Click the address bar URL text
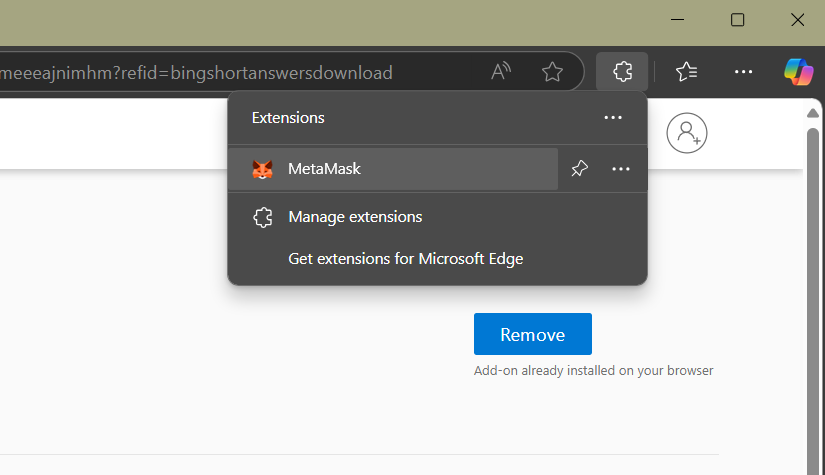Screen dimensions: 825x475 pos(196,73)
